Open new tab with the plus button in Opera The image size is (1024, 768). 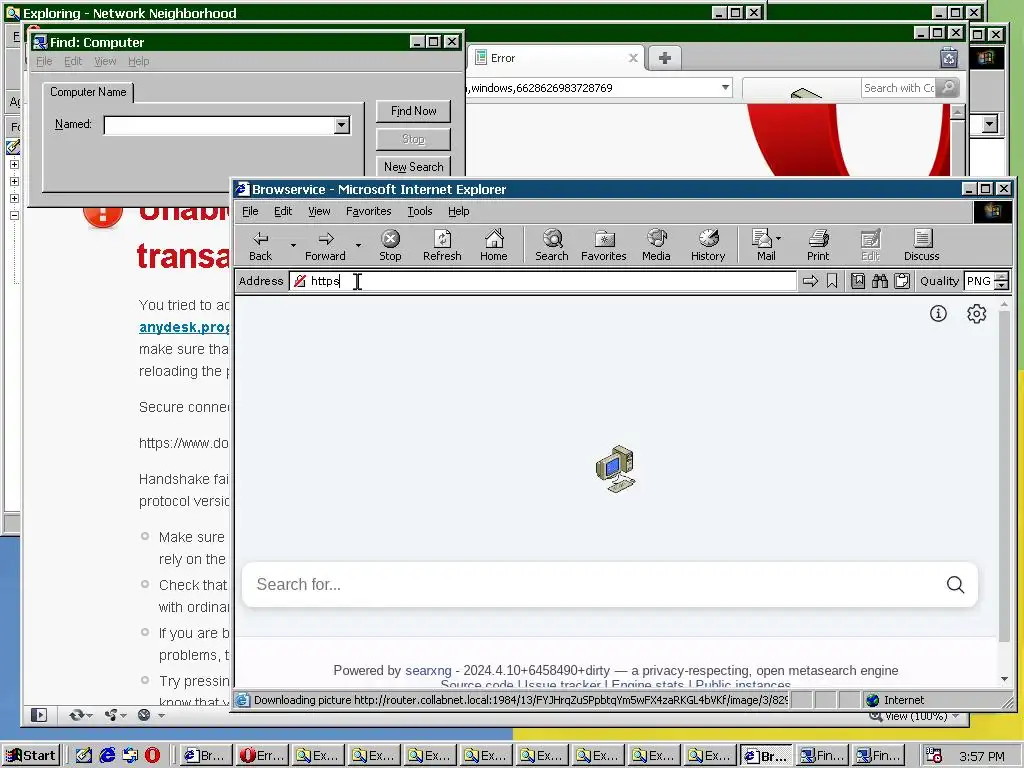pos(664,58)
